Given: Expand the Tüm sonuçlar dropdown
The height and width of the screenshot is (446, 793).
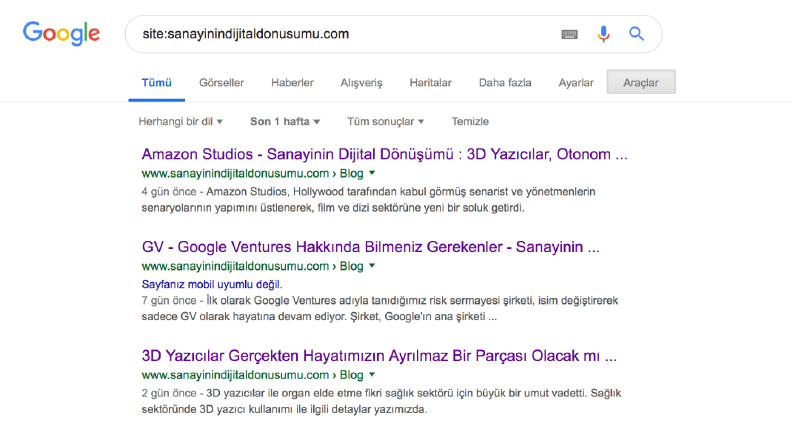Looking at the screenshot, I should pos(385,121).
